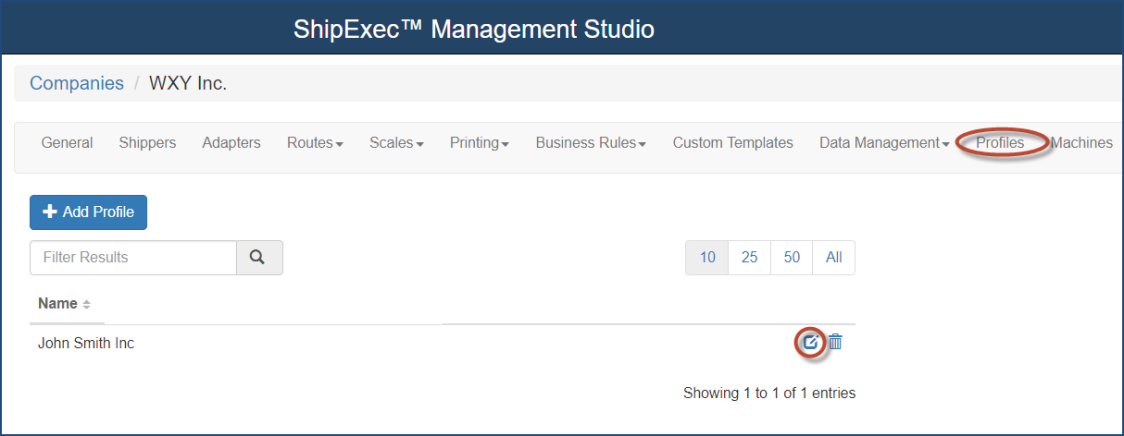Image resolution: width=1124 pixels, height=436 pixels.
Task: Click the magnifier search button
Action: tap(259, 257)
